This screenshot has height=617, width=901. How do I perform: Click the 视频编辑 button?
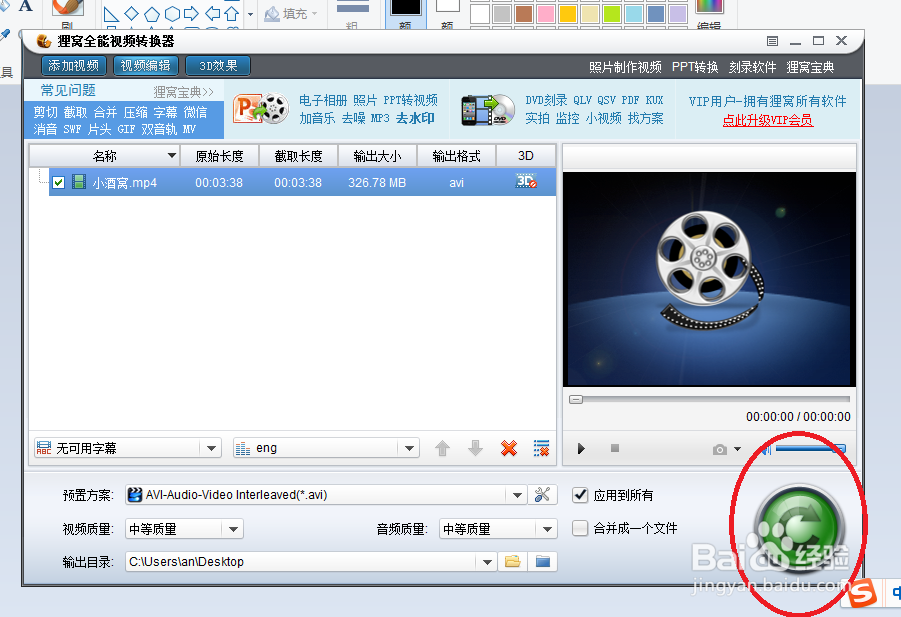[x=145, y=65]
